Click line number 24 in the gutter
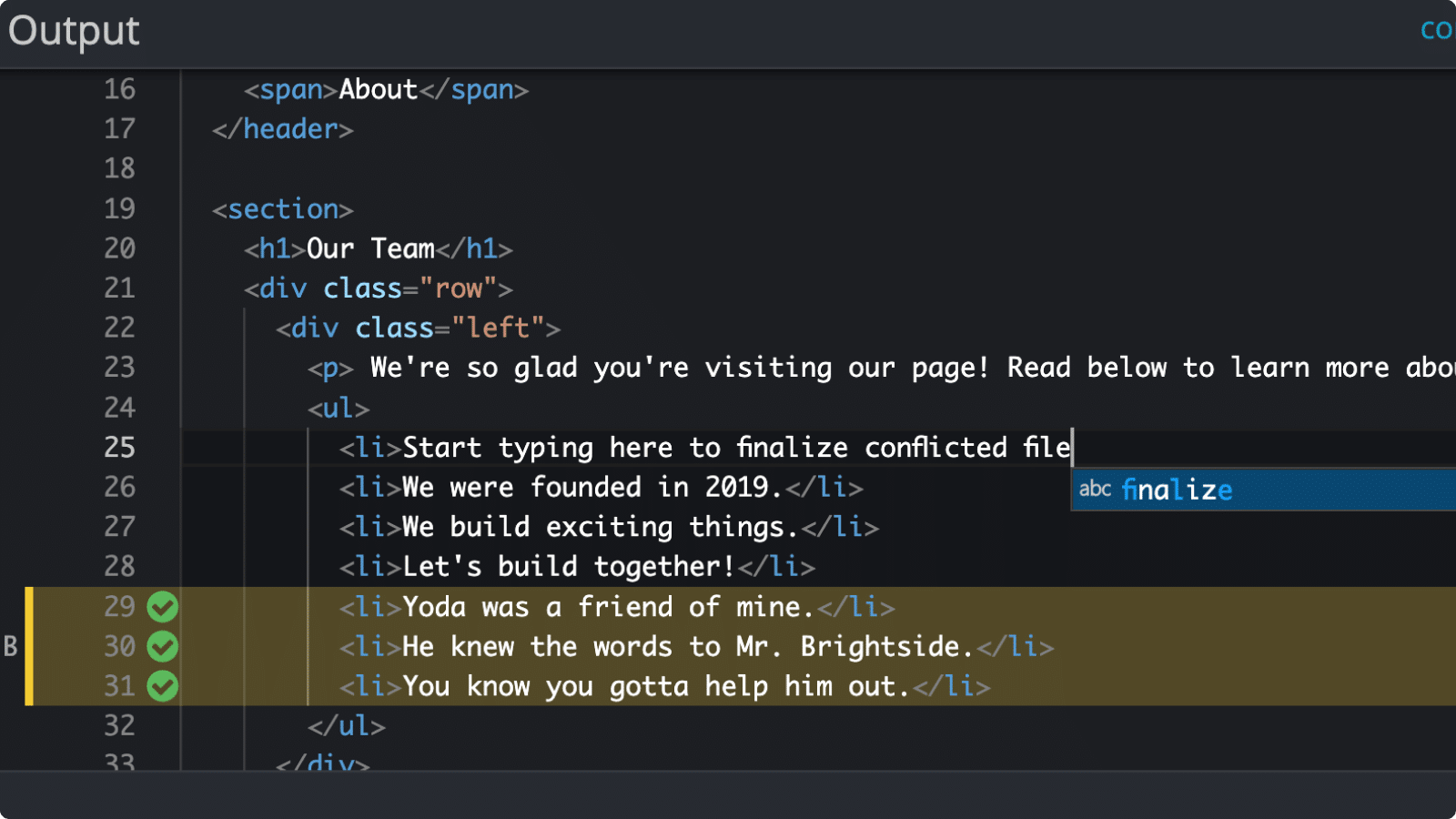The image size is (1456, 819). 119,408
